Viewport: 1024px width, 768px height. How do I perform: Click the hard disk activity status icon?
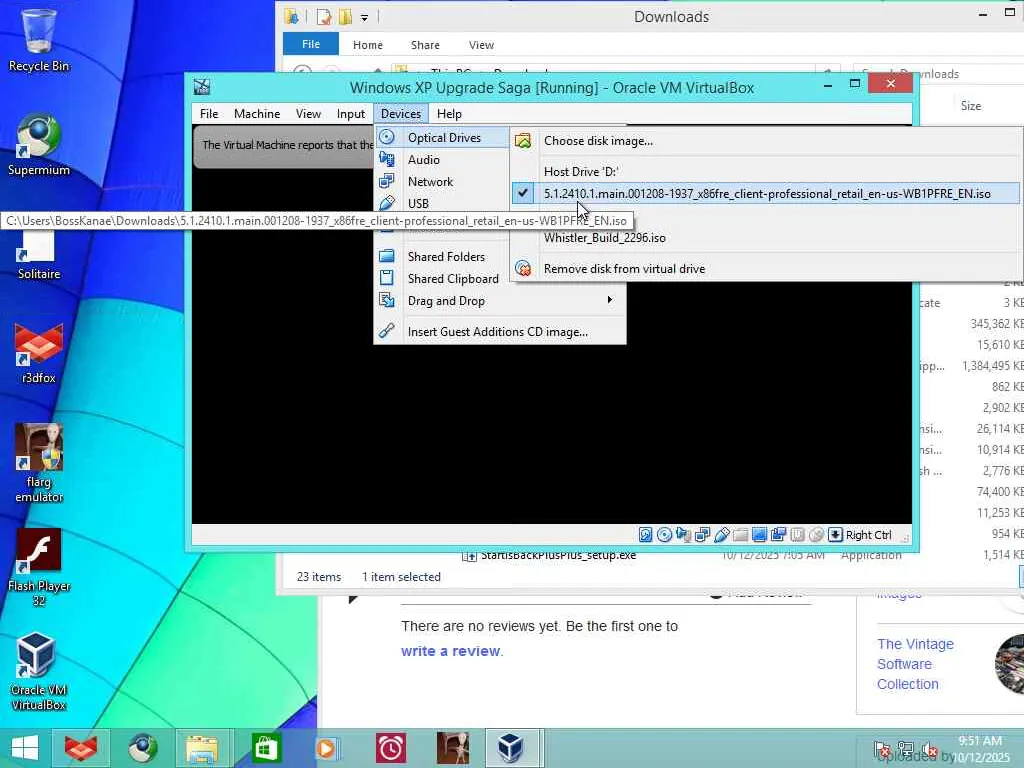pyautogui.click(x=645, y=535)
